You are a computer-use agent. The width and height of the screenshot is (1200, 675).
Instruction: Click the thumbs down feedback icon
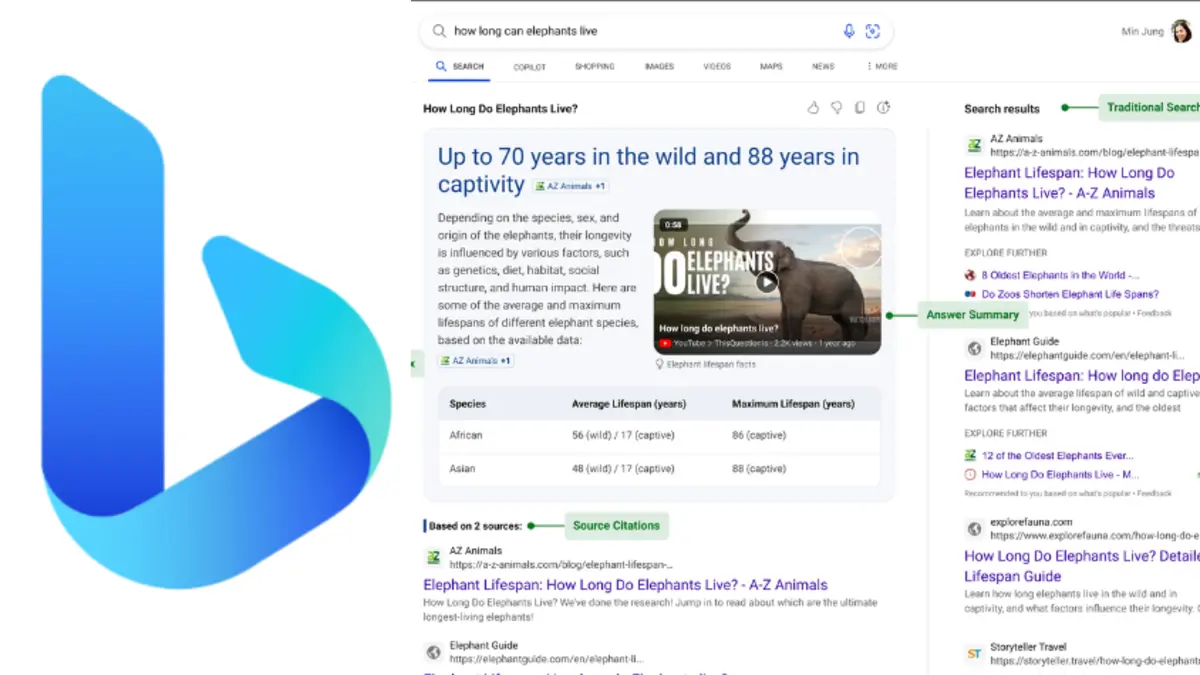(x=836, y=108)
